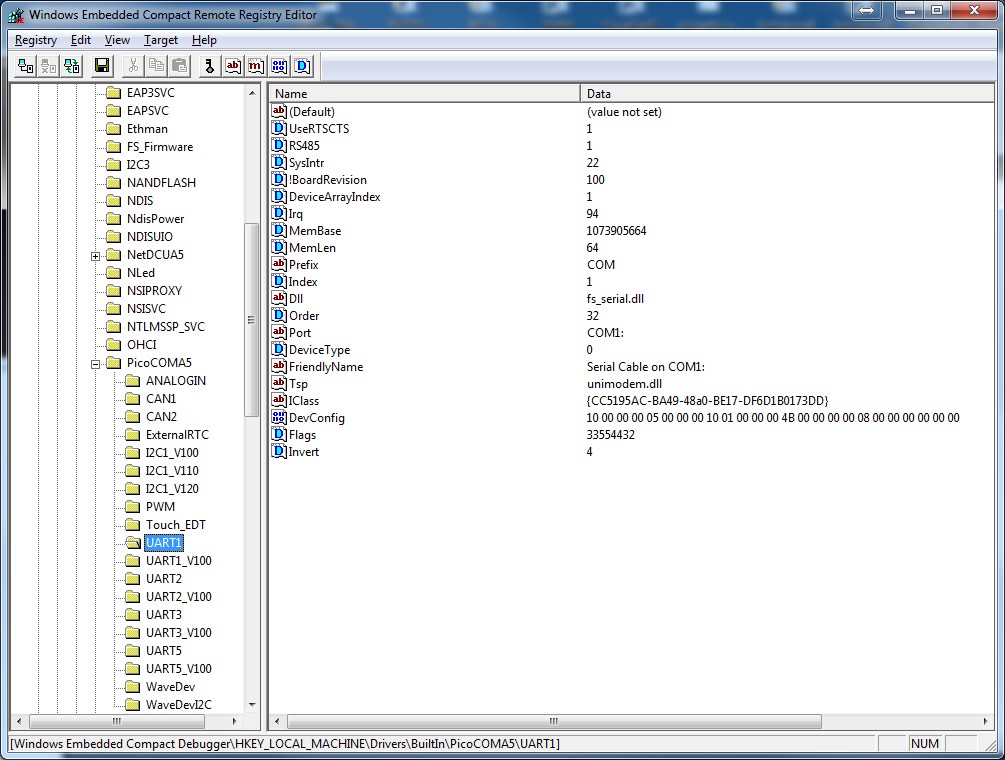The width and height of the screenshot is (1005, 760).
Task: Click the paste toolbar icon
Action: coord(179,66)
